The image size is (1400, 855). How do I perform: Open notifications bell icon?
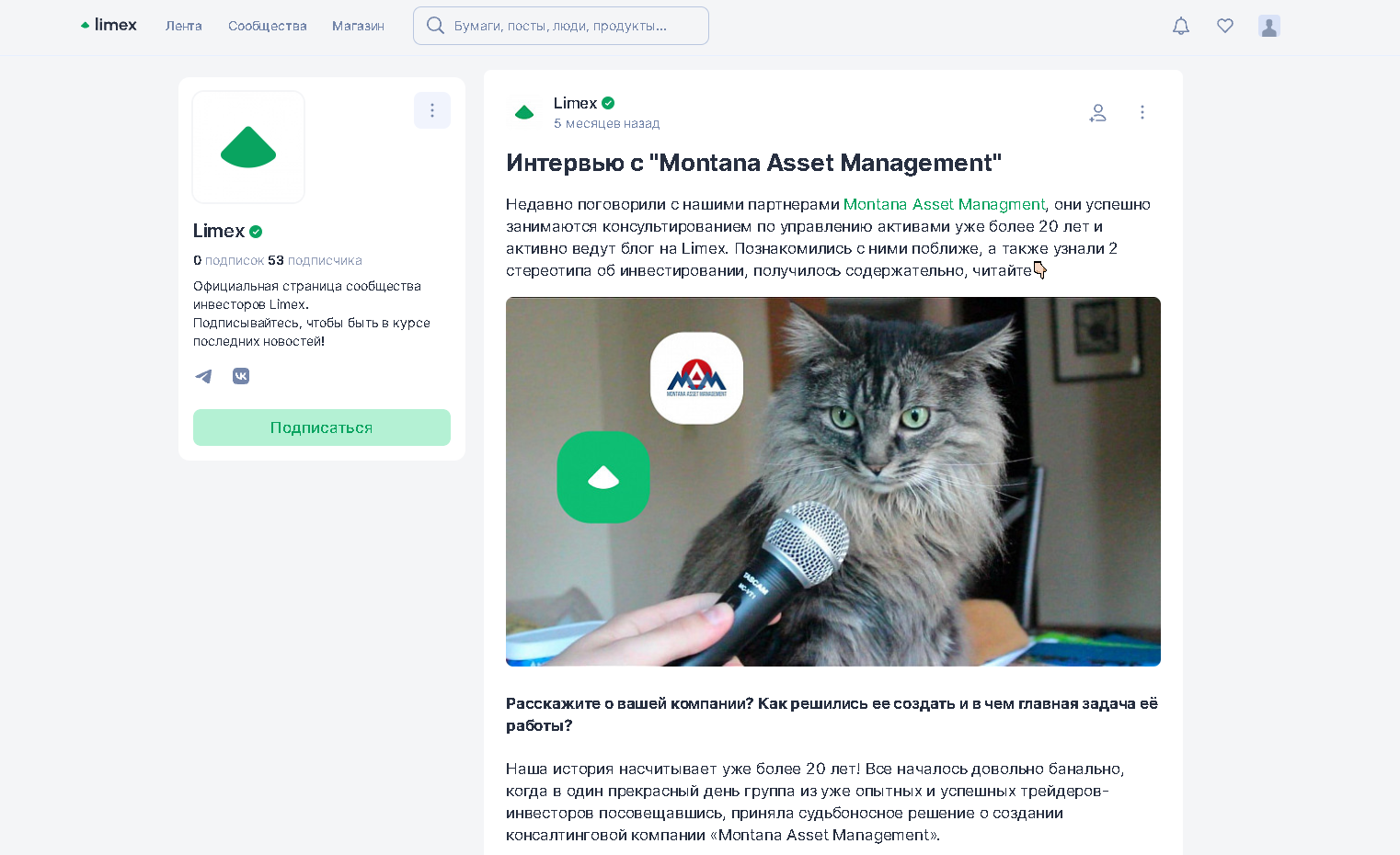[1181, 26]
